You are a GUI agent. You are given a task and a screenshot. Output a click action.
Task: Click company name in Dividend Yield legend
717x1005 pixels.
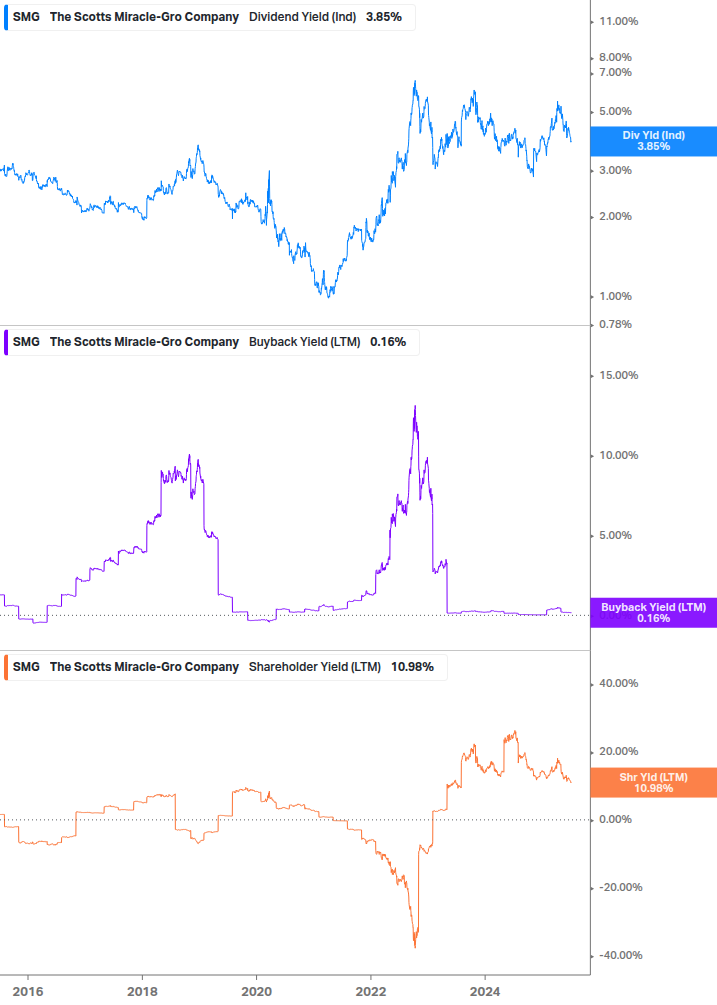(x=144, y=17)
